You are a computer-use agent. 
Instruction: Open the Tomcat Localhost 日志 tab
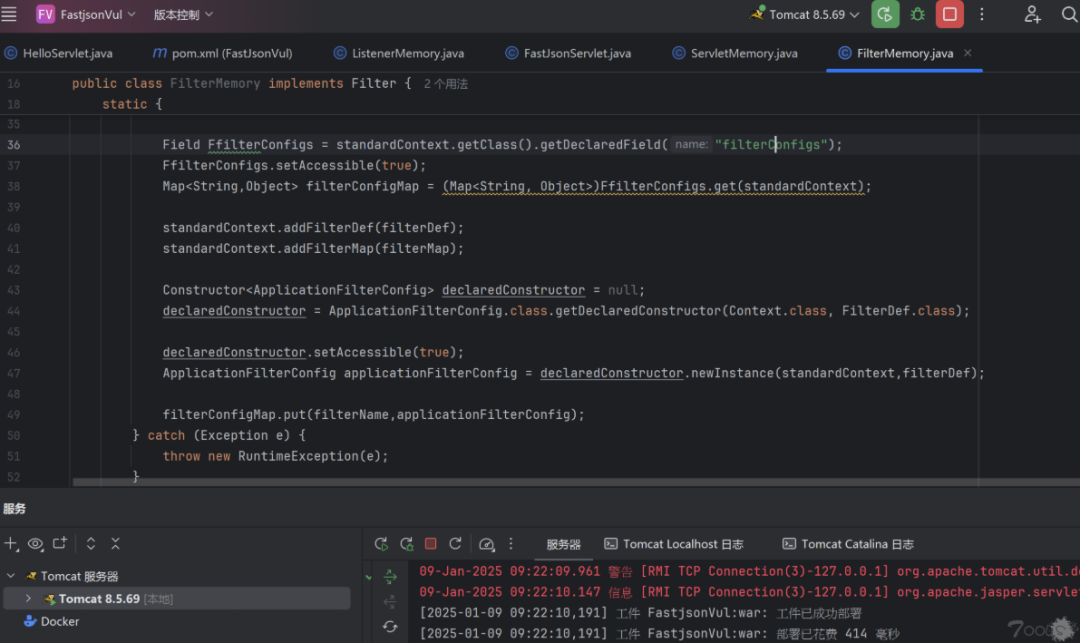674,544
